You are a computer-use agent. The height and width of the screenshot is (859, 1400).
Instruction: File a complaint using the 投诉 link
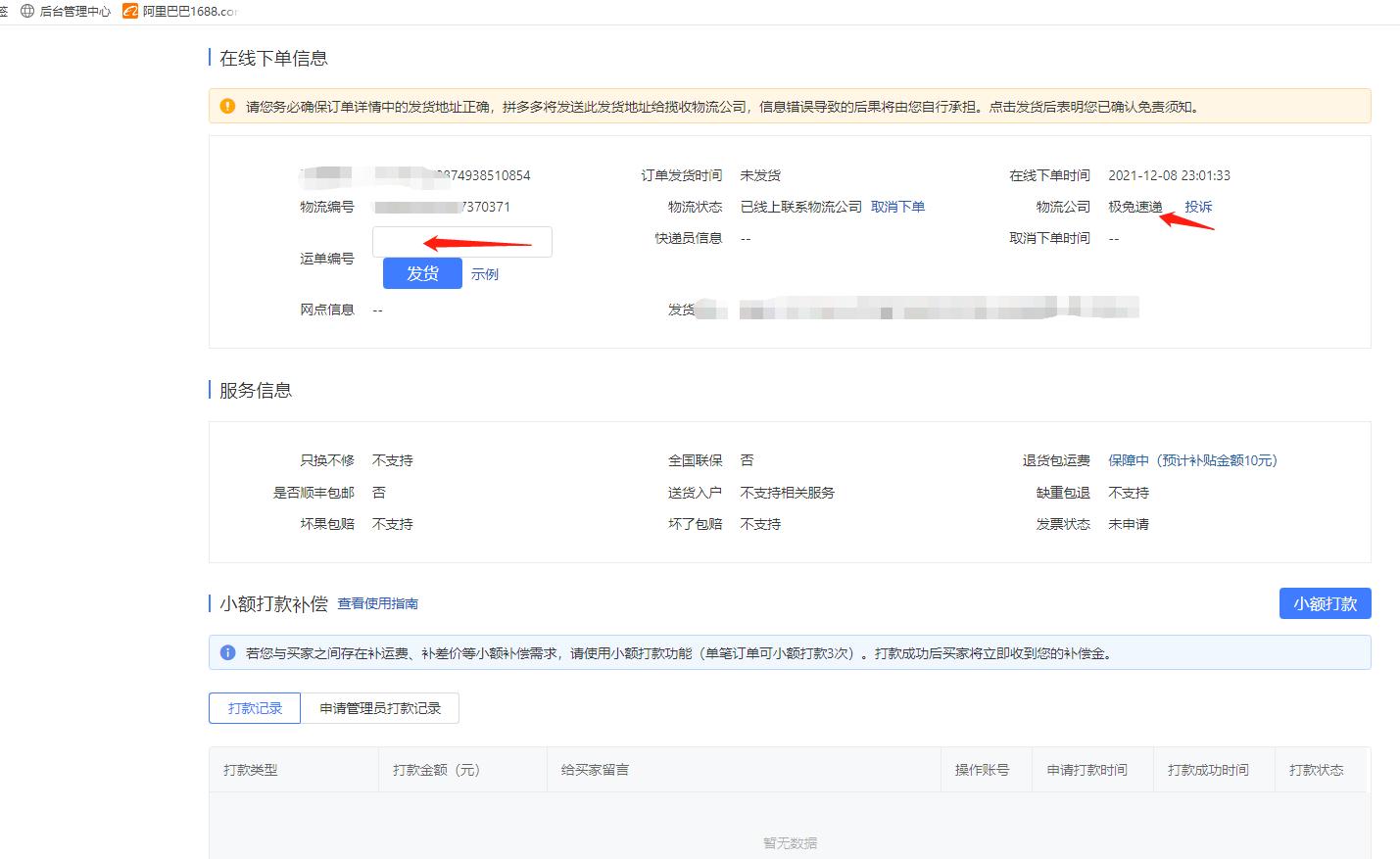[1198, 207]
